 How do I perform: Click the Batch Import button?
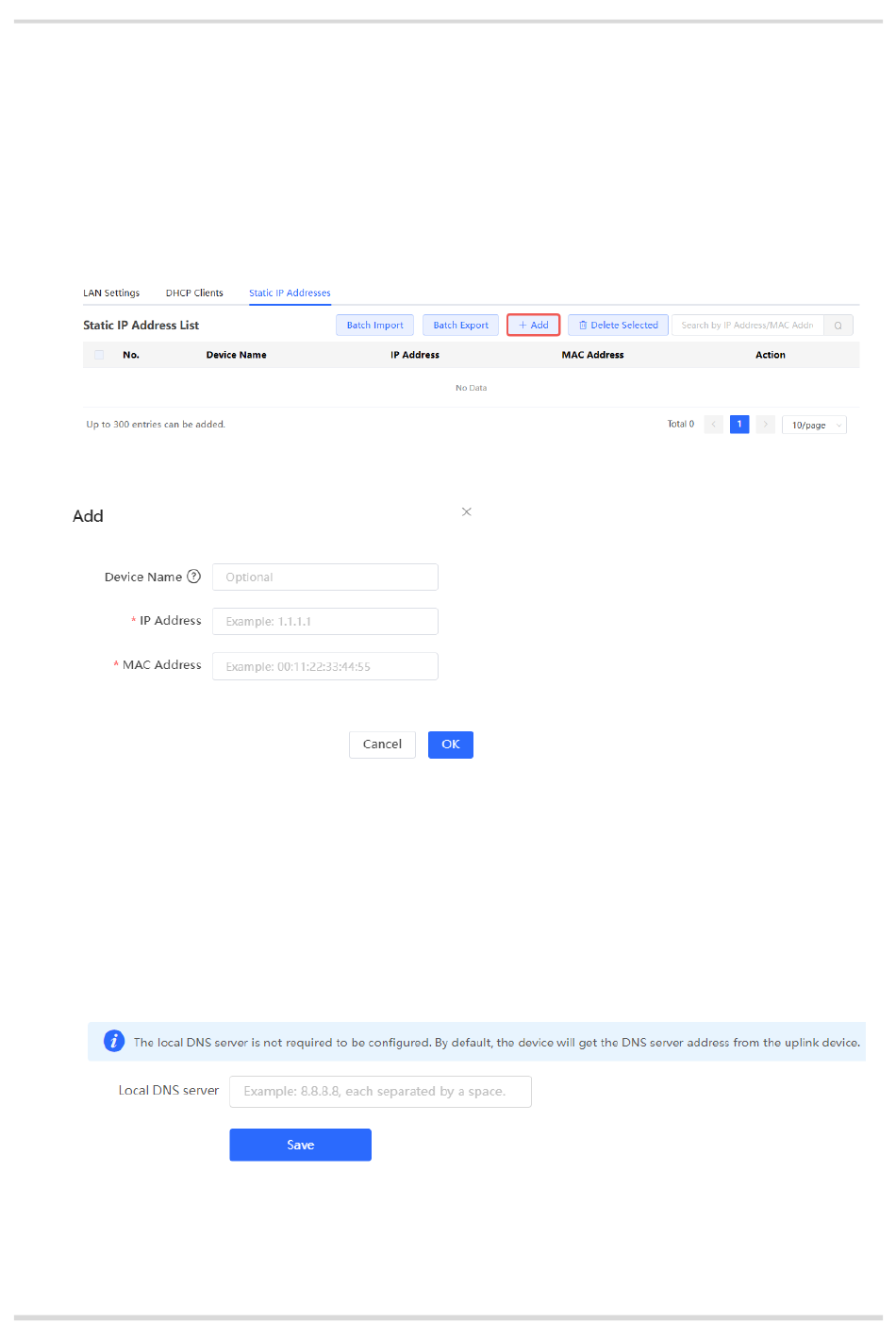pos(374,325)
